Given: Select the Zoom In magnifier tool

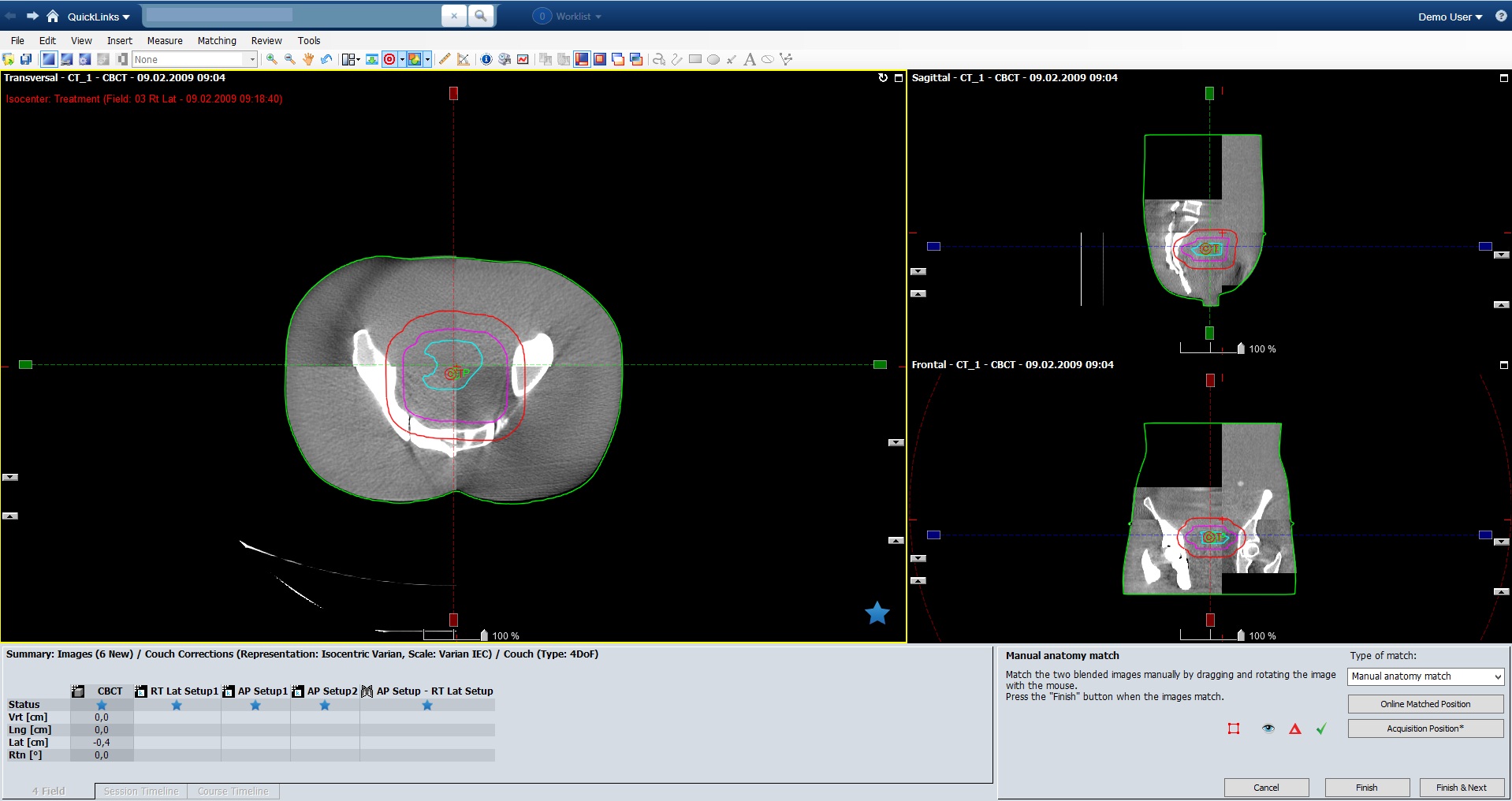Looking at the screenshot, I should tap(270, 59).
